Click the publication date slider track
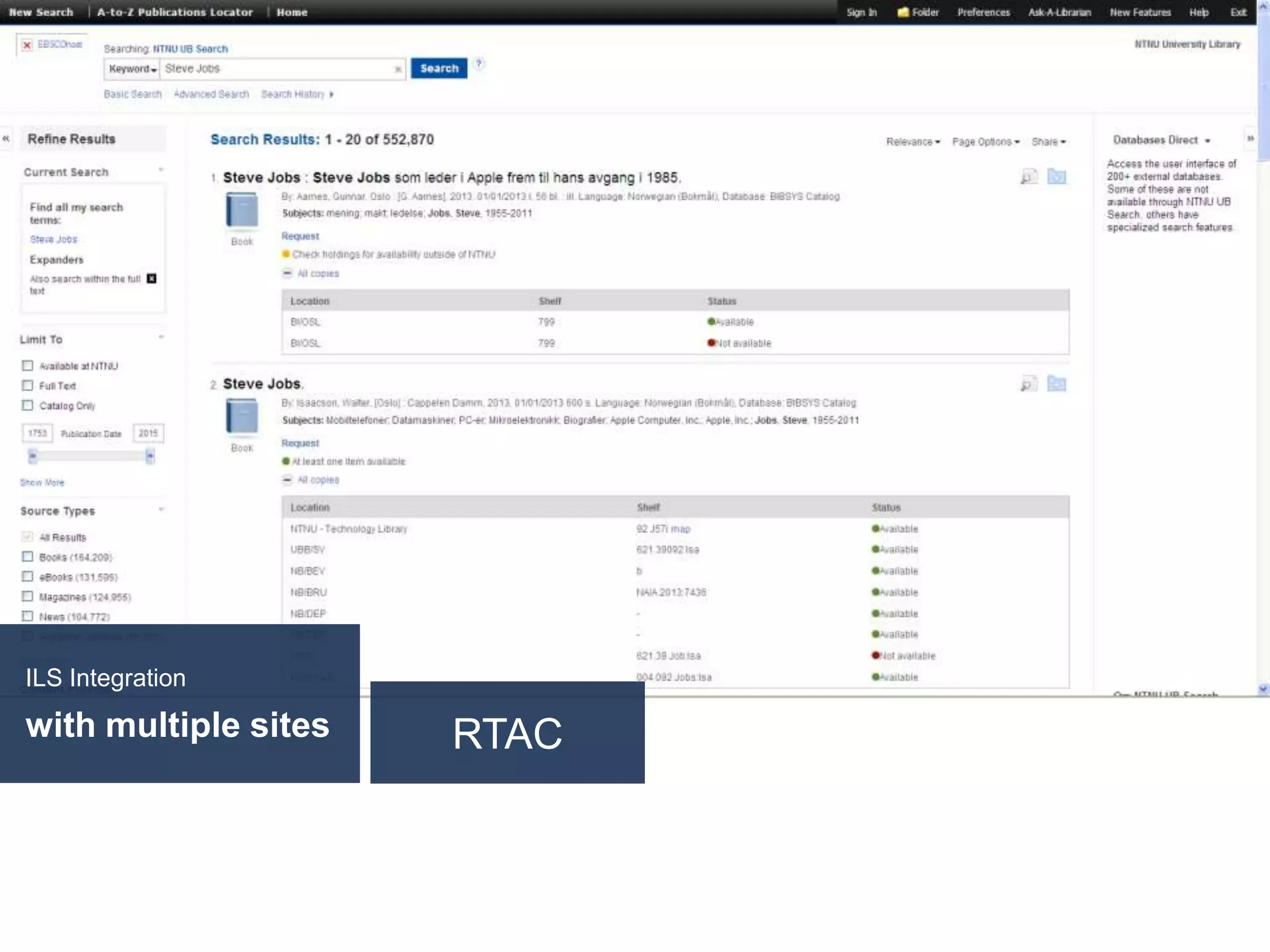Screen dimensions: 1270x952 pyautogui.click(x=91, y=457)
